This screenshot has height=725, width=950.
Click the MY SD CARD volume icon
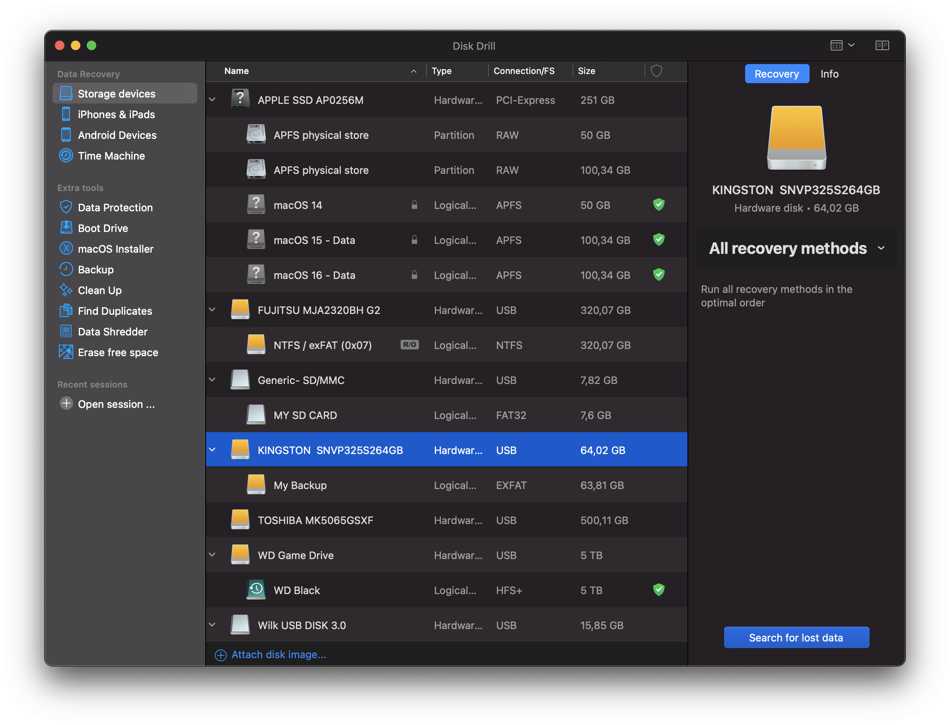(256, 415)
